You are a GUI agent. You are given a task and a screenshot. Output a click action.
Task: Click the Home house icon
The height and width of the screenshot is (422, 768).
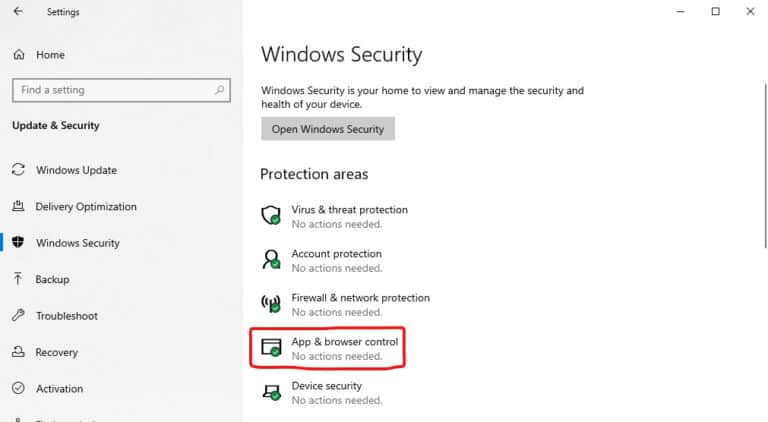pos(19,54)
